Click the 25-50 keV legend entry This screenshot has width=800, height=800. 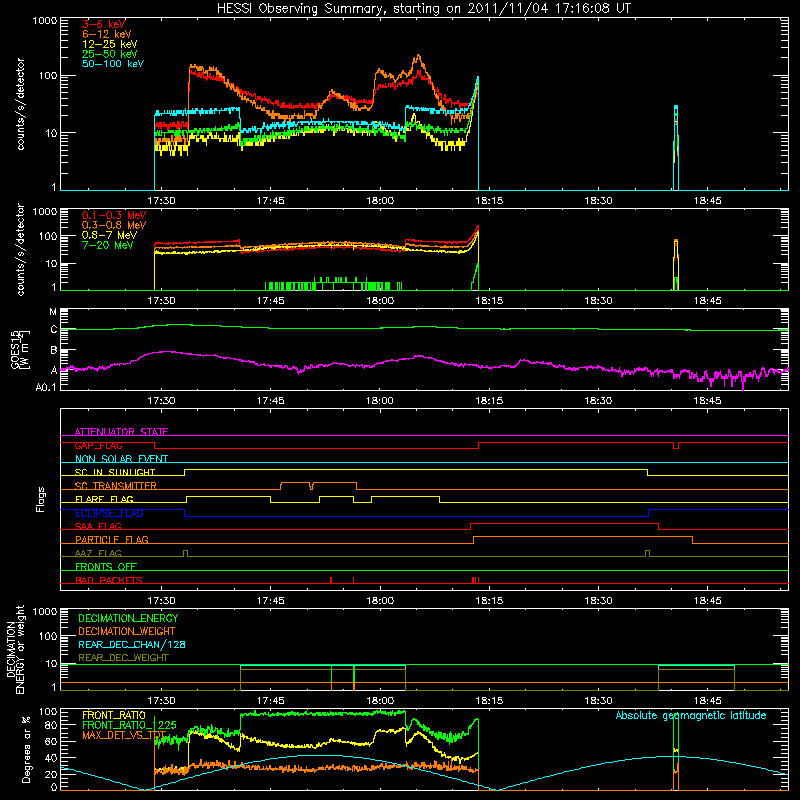110,54
